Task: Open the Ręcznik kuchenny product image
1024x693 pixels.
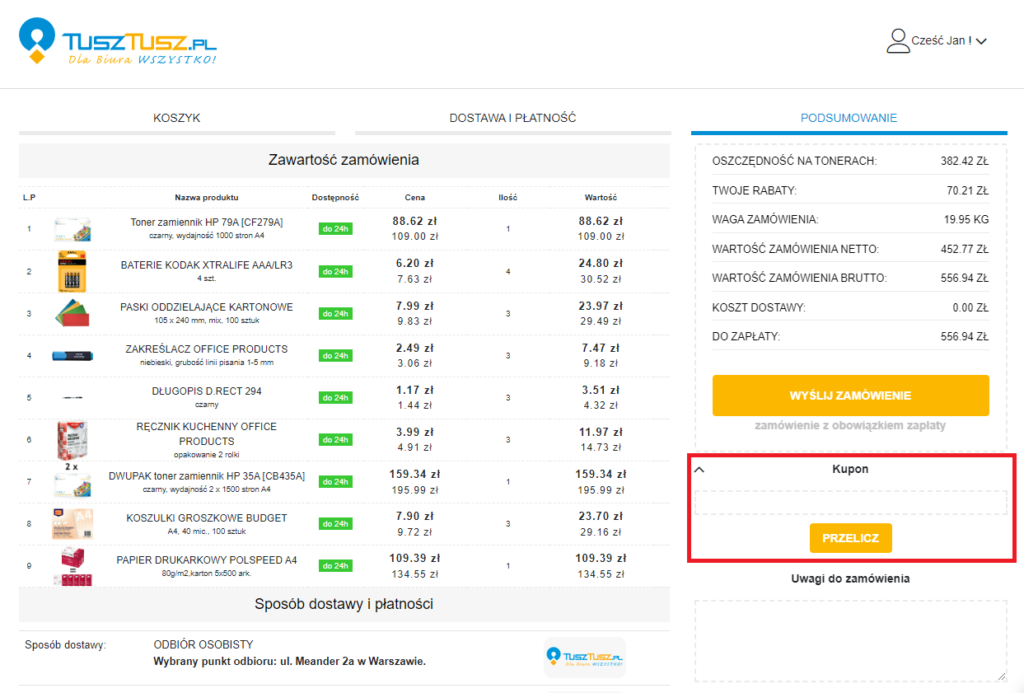Action: pyautogui.click(x=72, y=439)
